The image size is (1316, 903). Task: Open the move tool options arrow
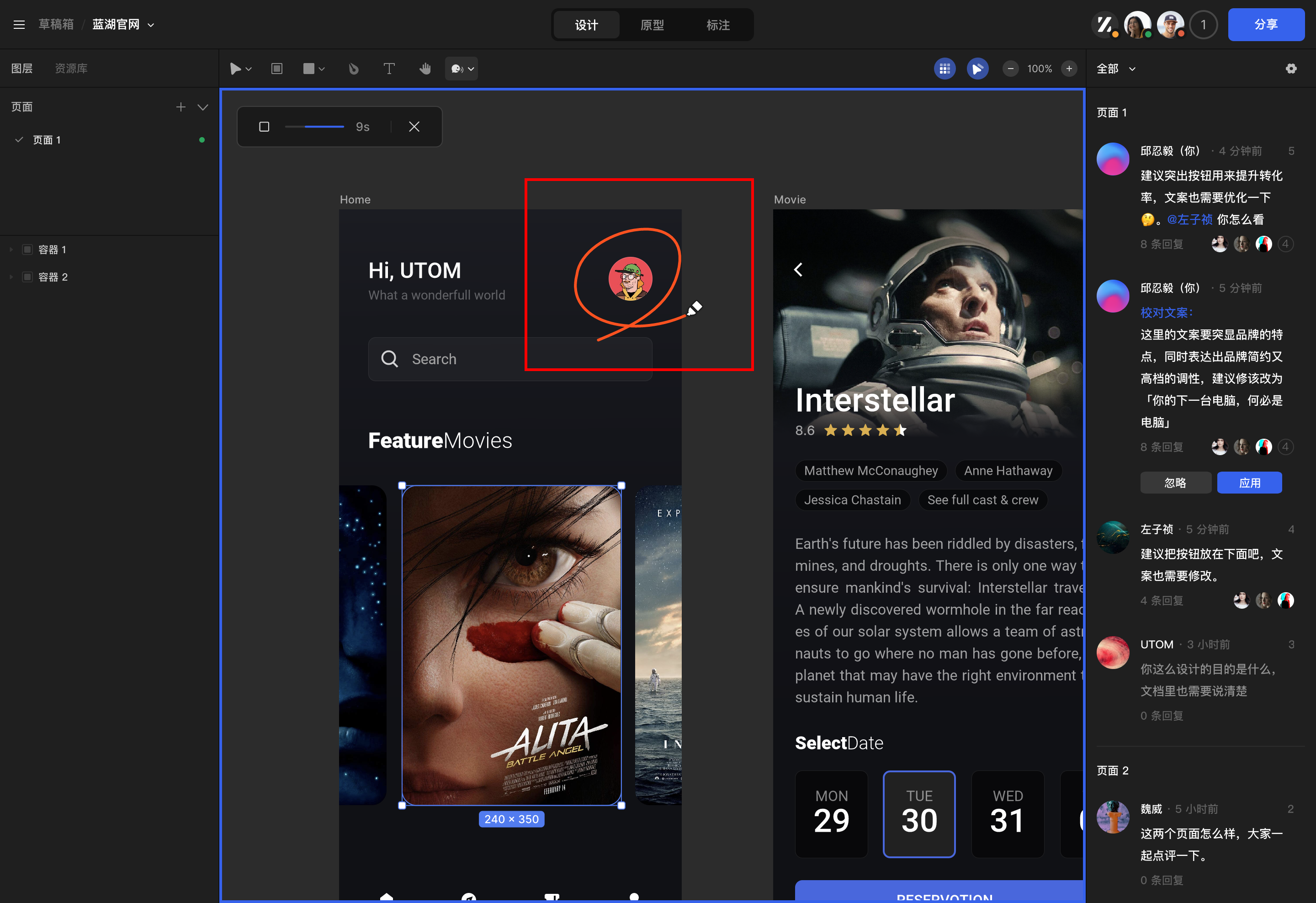click(x=249, y=69)
